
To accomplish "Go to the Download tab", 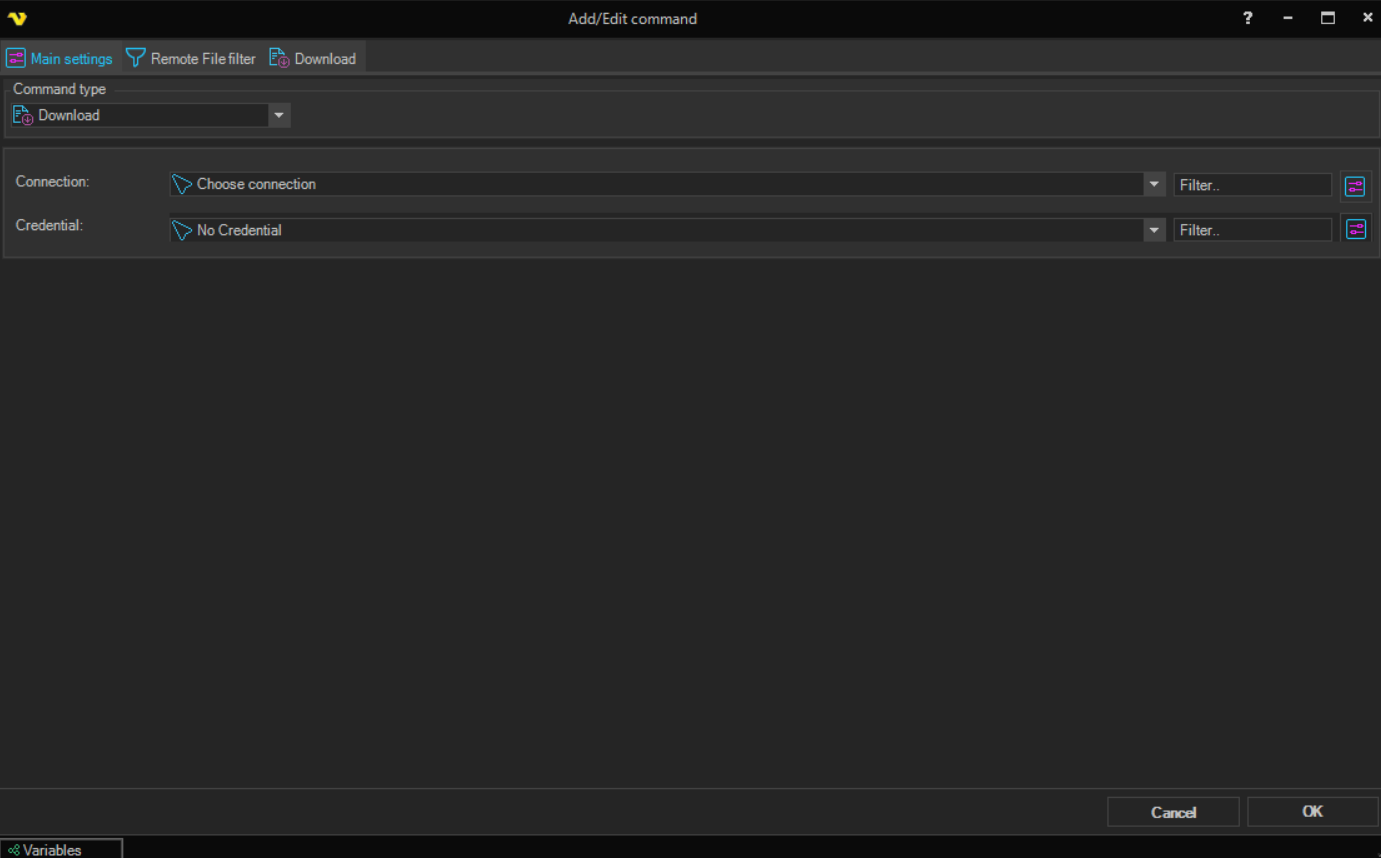I will click(x=313, y=59).
